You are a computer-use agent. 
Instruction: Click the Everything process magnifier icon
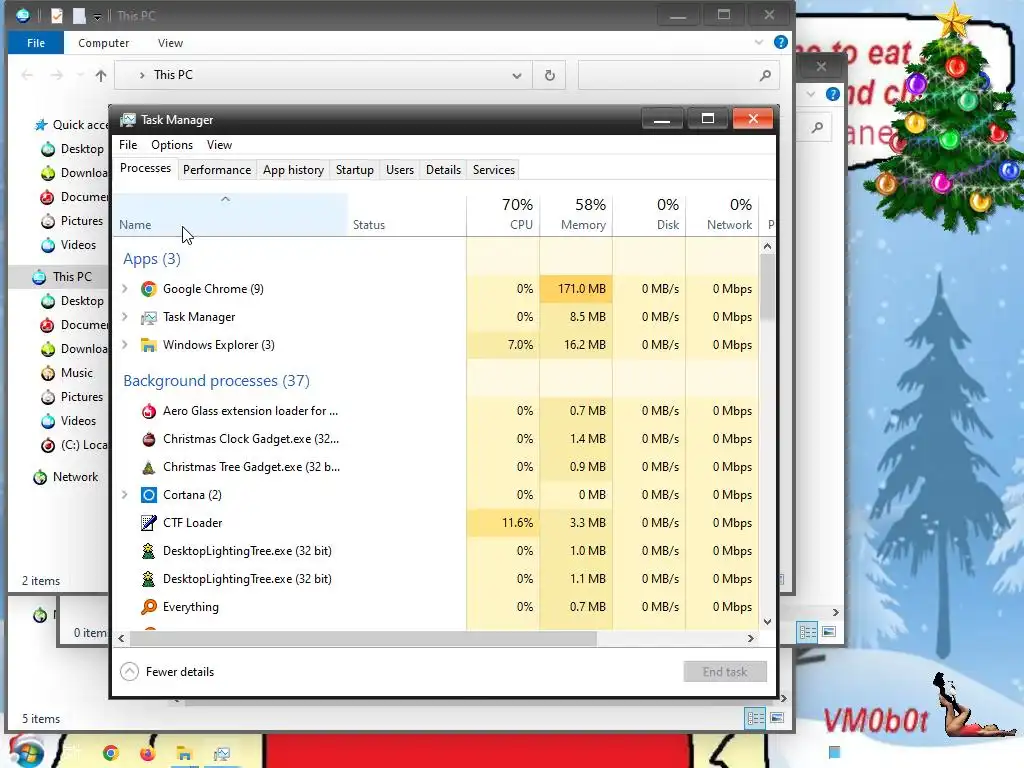(149, 607)
